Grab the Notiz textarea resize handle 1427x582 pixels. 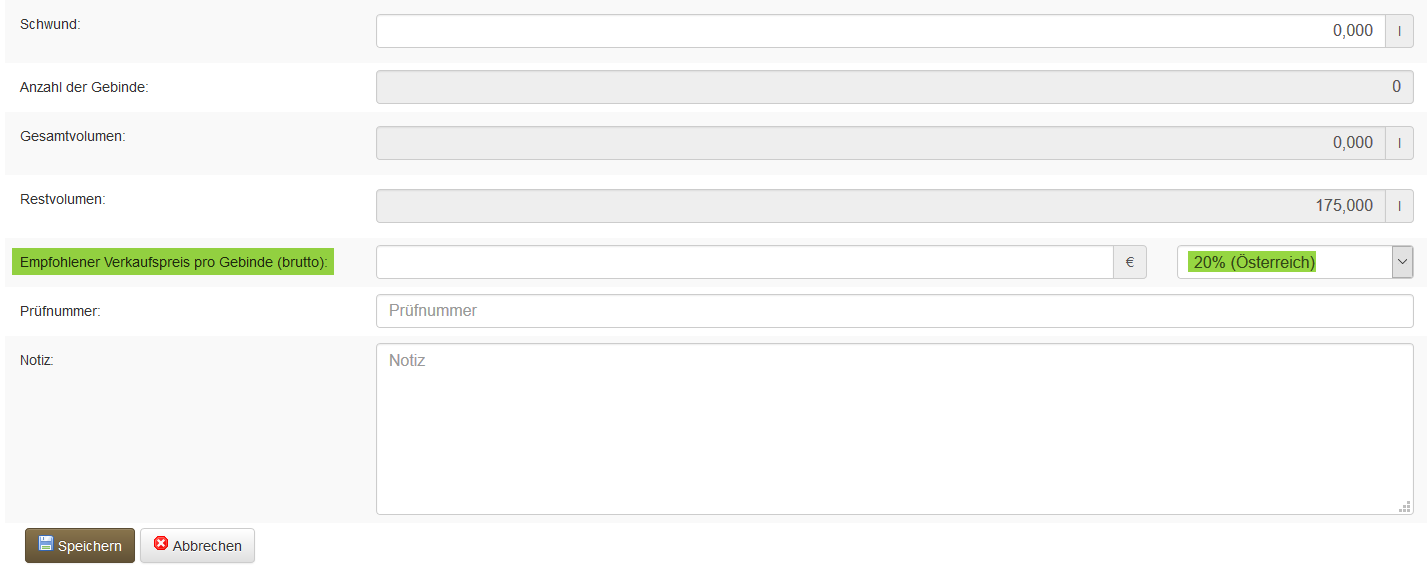tap(1405, 507)
